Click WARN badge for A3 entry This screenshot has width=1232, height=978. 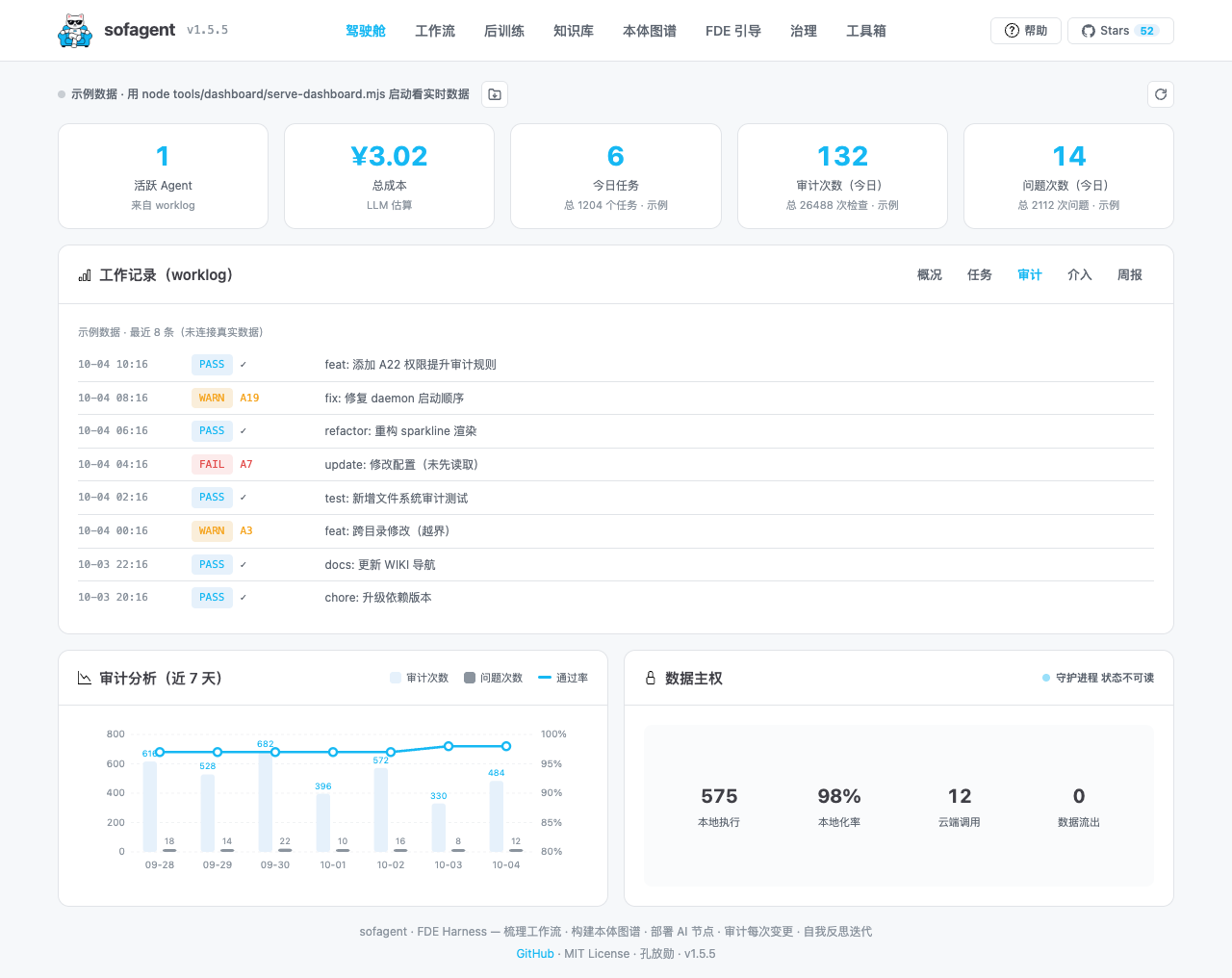click(x=212, y=530)
